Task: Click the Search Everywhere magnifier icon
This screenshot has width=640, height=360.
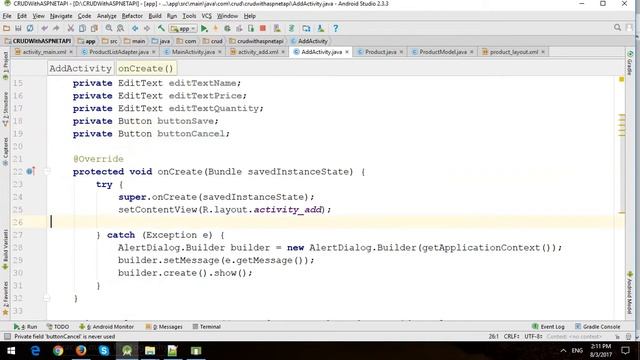Action: 617,28
